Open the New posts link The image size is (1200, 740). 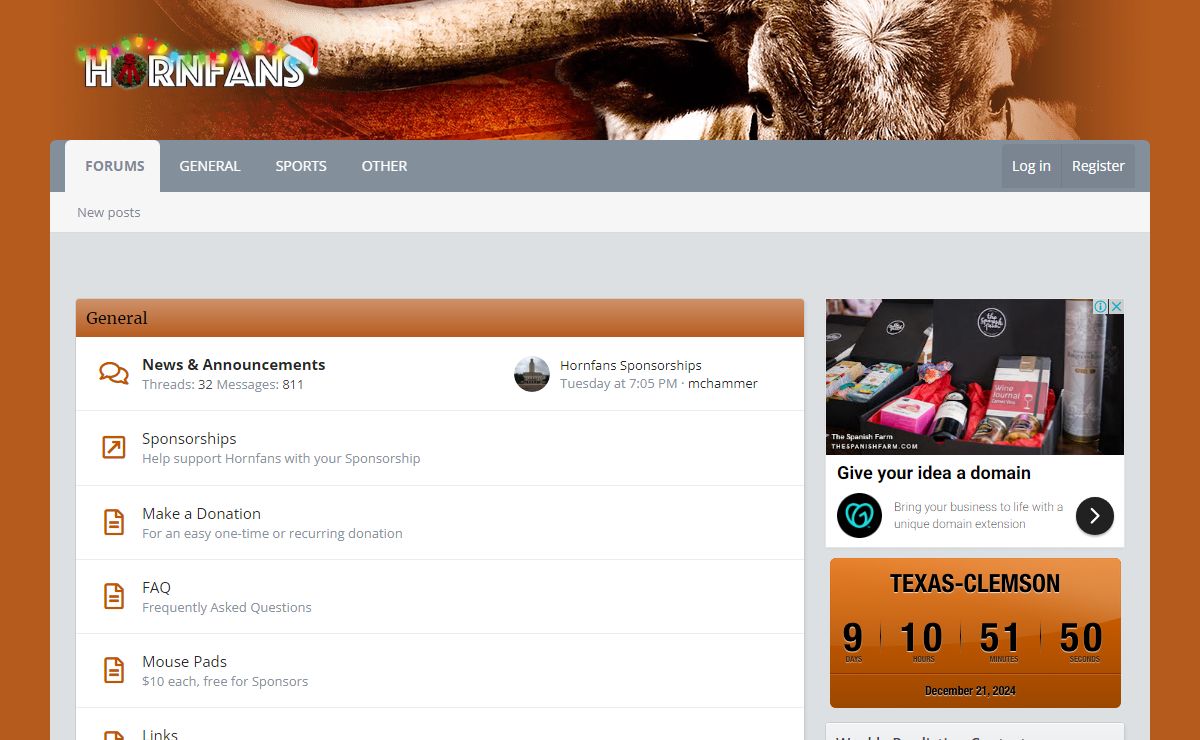coord(109,212)
